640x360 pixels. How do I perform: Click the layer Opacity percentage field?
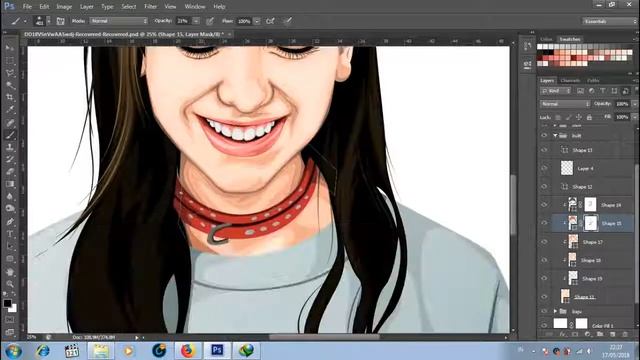click(x=622, y=104)
